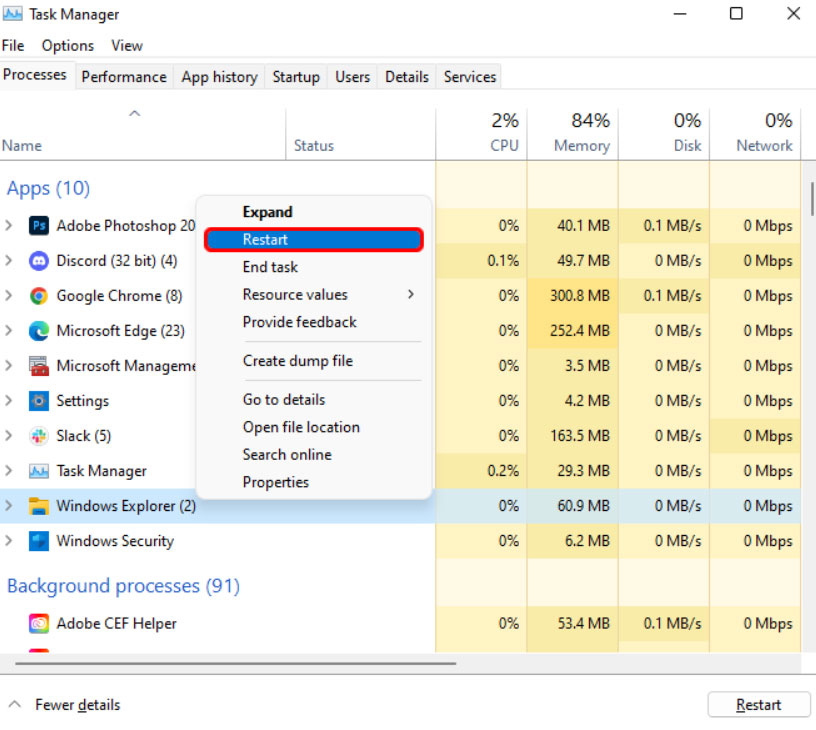The image size is (816, 730).
Task: Click the Windows Explorer folder icon
Action: tap(39, 506)
